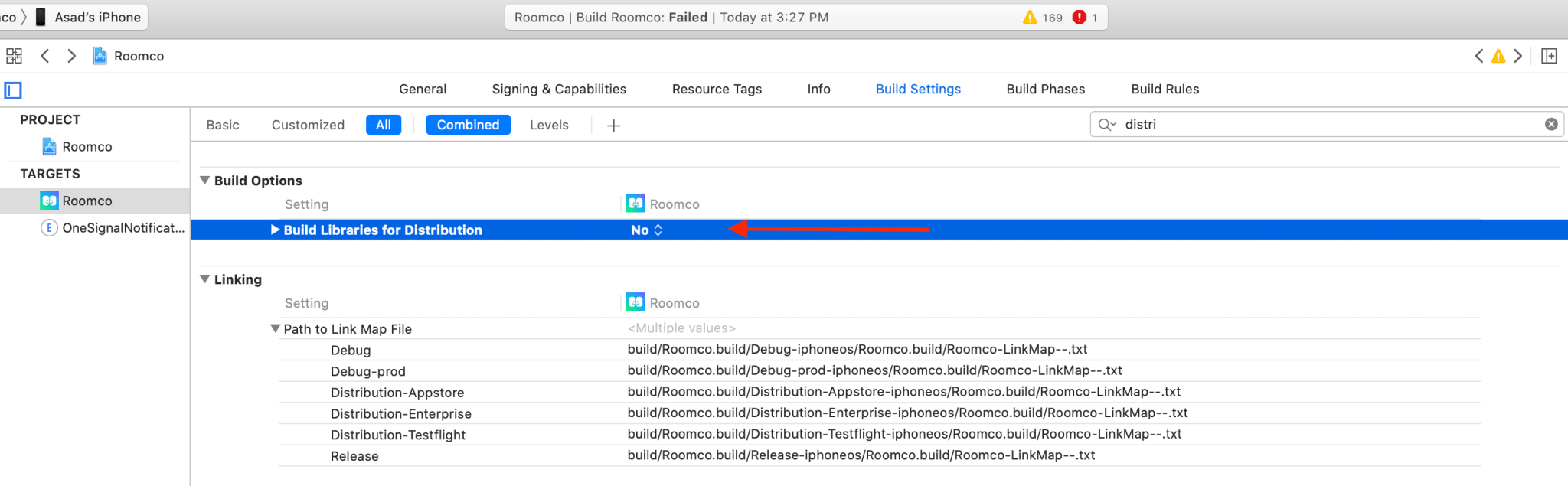1568x486 pixels.
Task: Click the red error count icon
Action: [1080, 17]
